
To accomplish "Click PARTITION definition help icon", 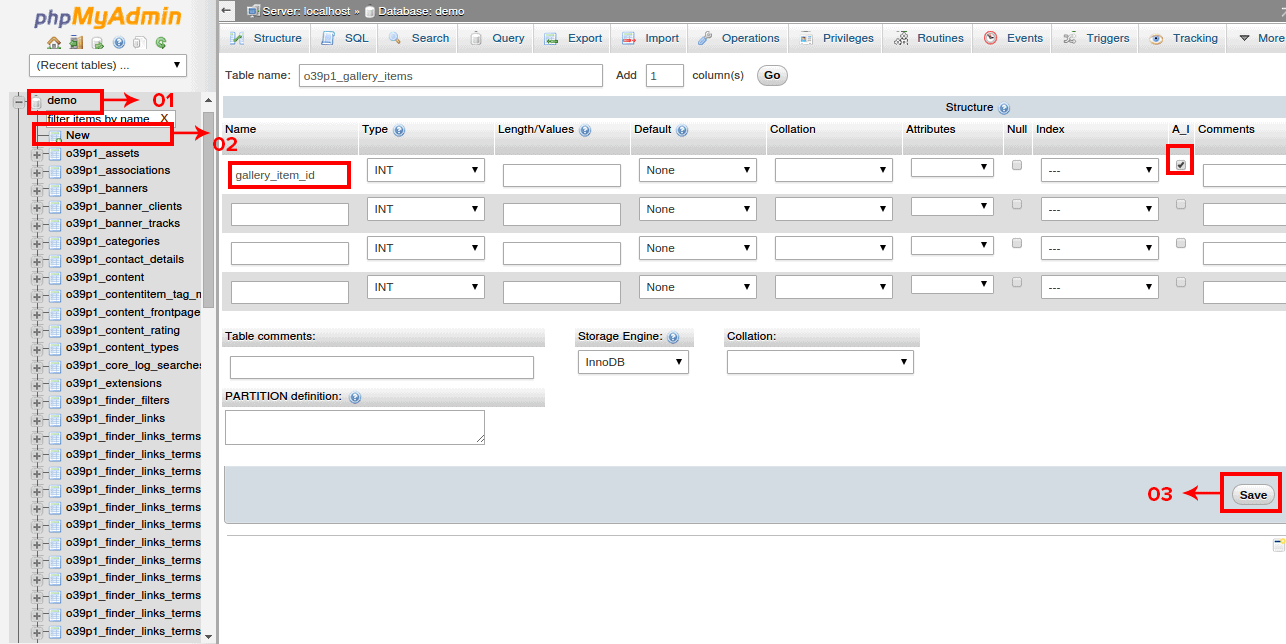I will click(355, 397).
